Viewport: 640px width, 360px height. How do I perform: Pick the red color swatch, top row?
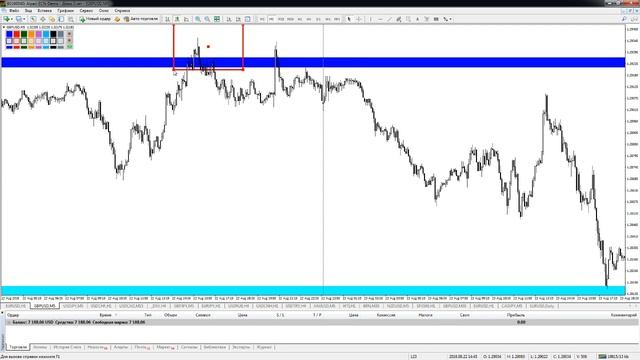click(x=16, y=34)
